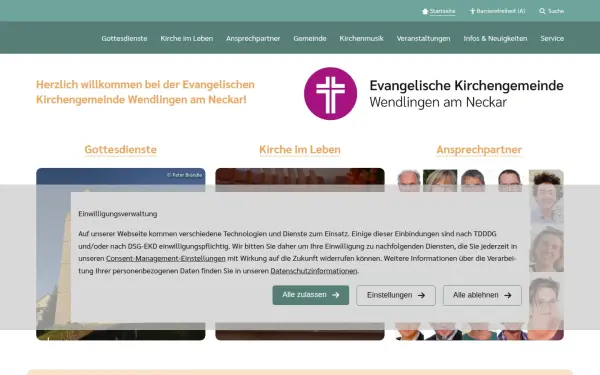Click the home icon beside Startseite
The height and width of the screenshot is (375, 600).
click(x=425, y=11)
